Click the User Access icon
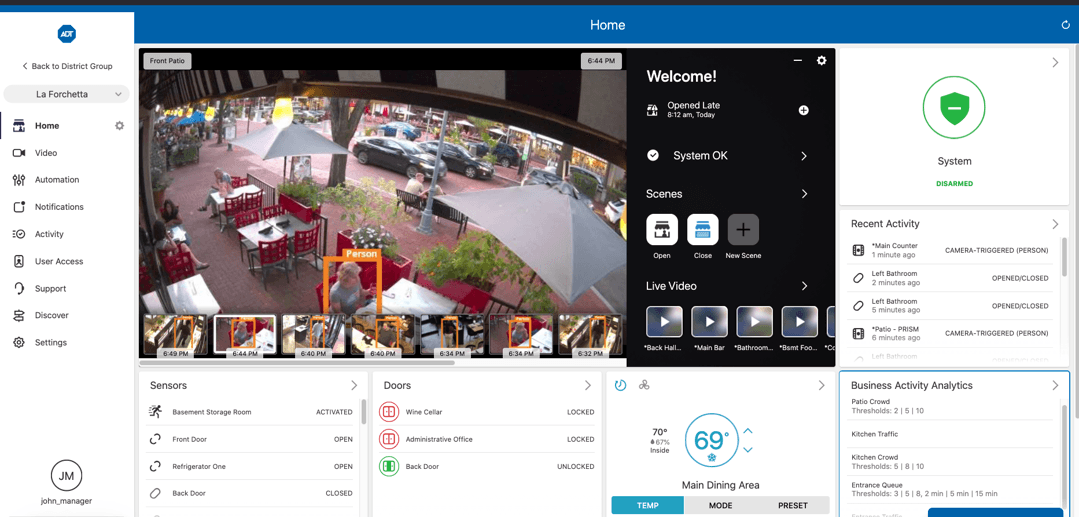1079x517 pixels. pos(19,262)
